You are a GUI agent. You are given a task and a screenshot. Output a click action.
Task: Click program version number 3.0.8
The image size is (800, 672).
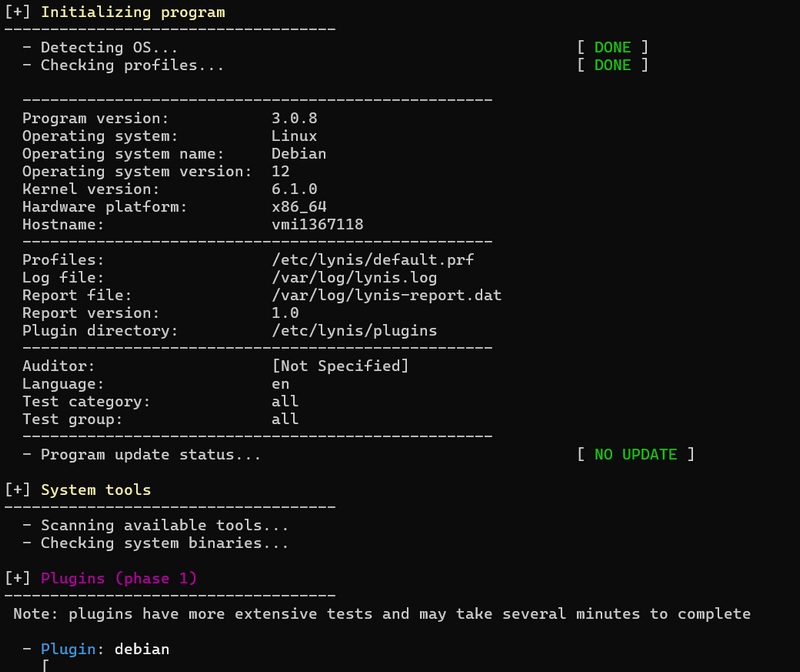(x=294, y=118)
